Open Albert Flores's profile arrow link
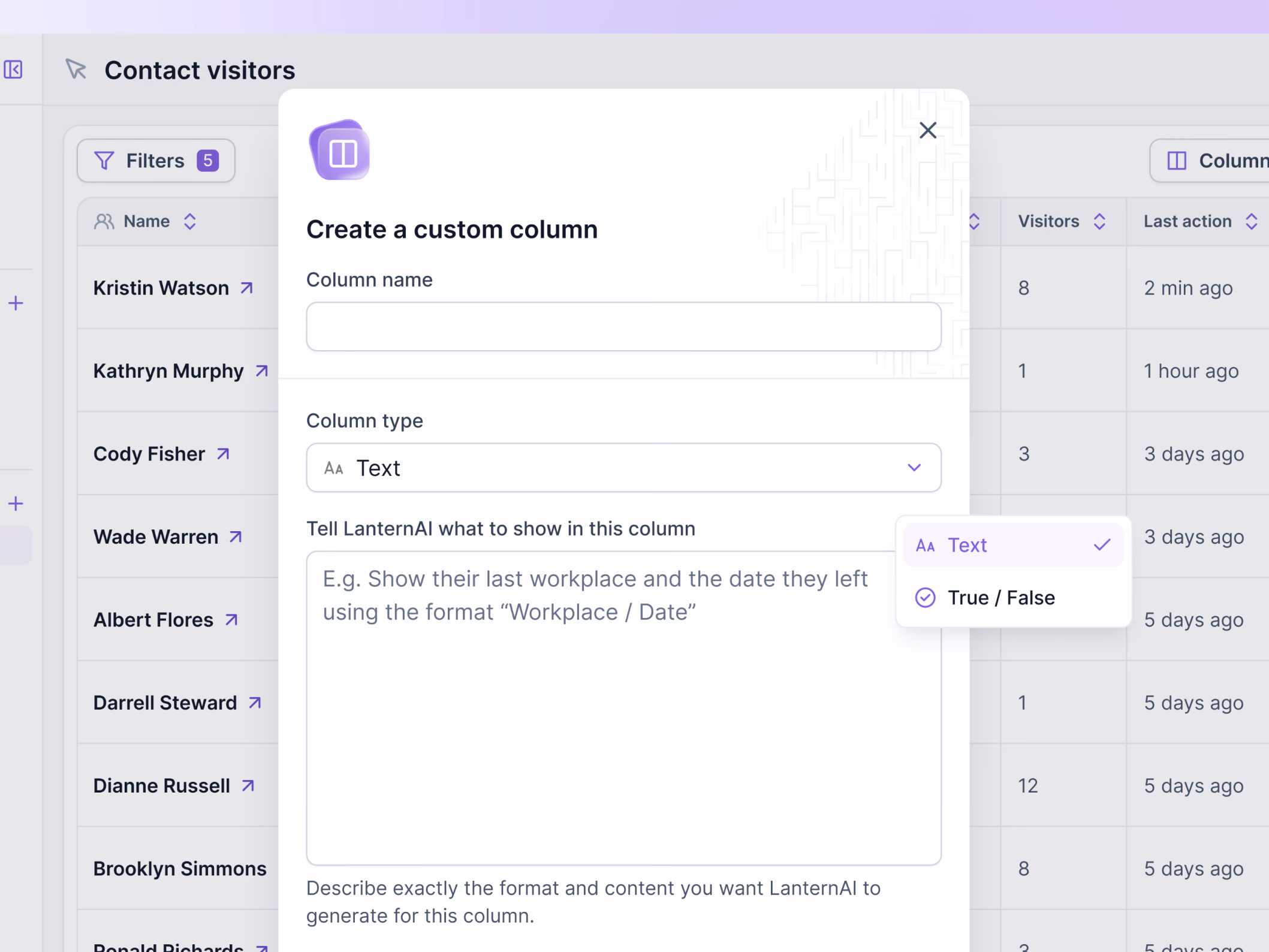This screenshot has width=1269, height=952. click(231, 620)
